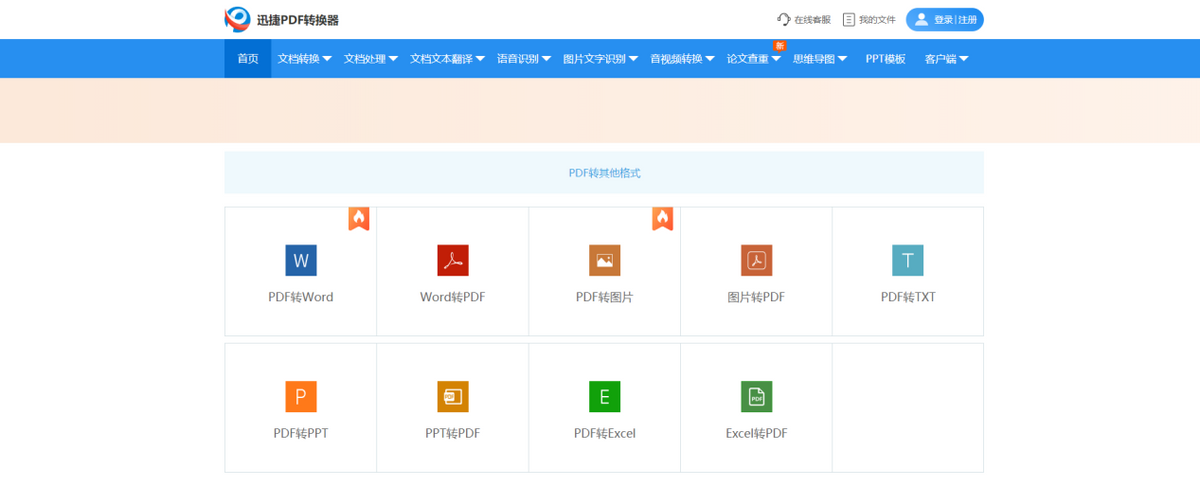Click the 图片转PDF orange icon

pyautogui.click(x=756, y=260)
